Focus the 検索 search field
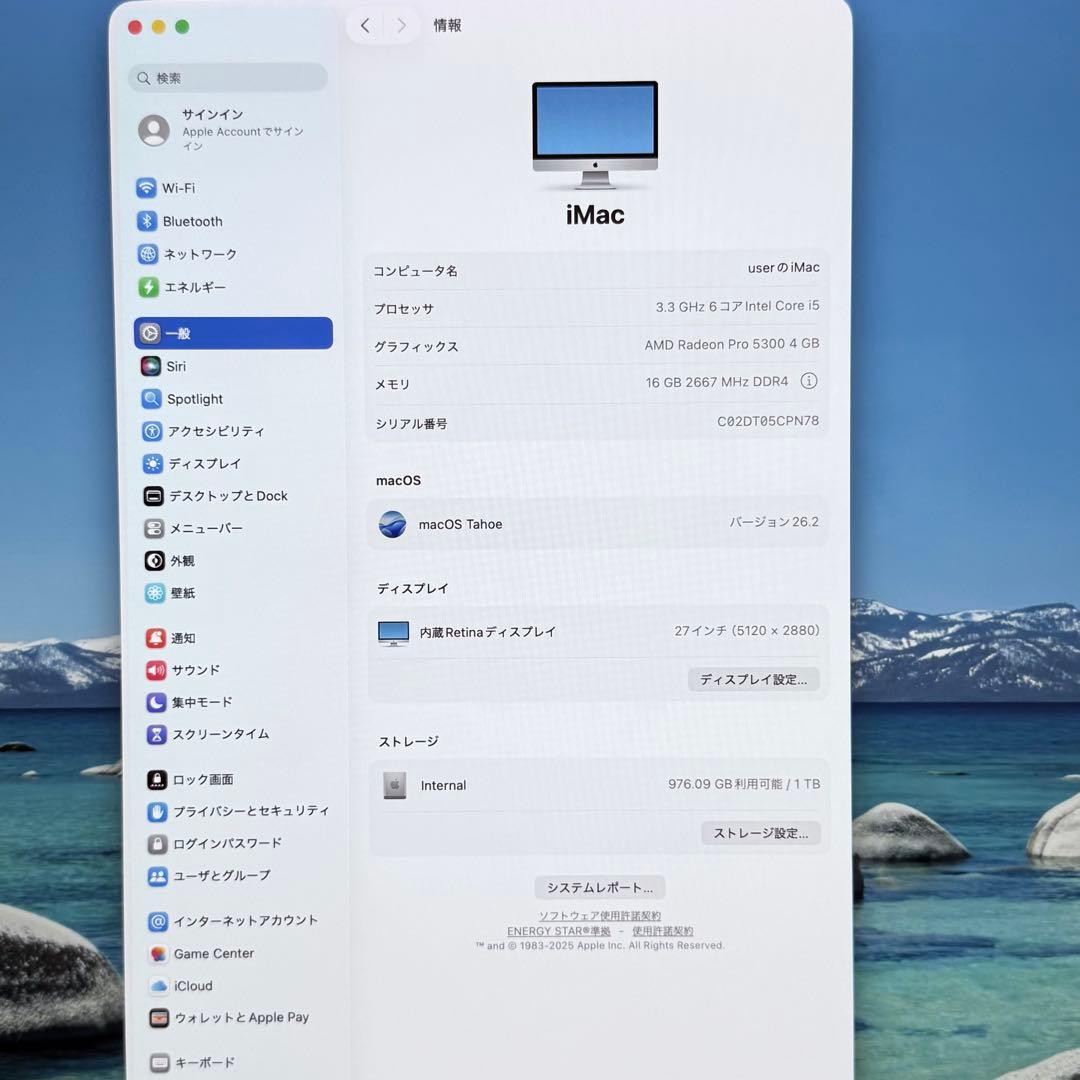1080x1080 pixels. [x=228, y=78]
